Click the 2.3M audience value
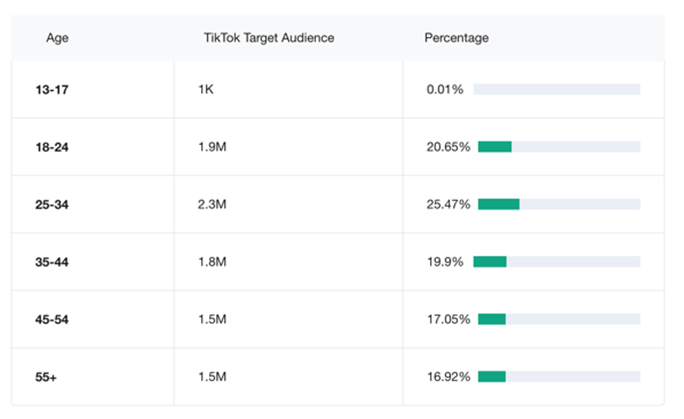This screenshot has width=684, height=419. click(x=212, y=204)
